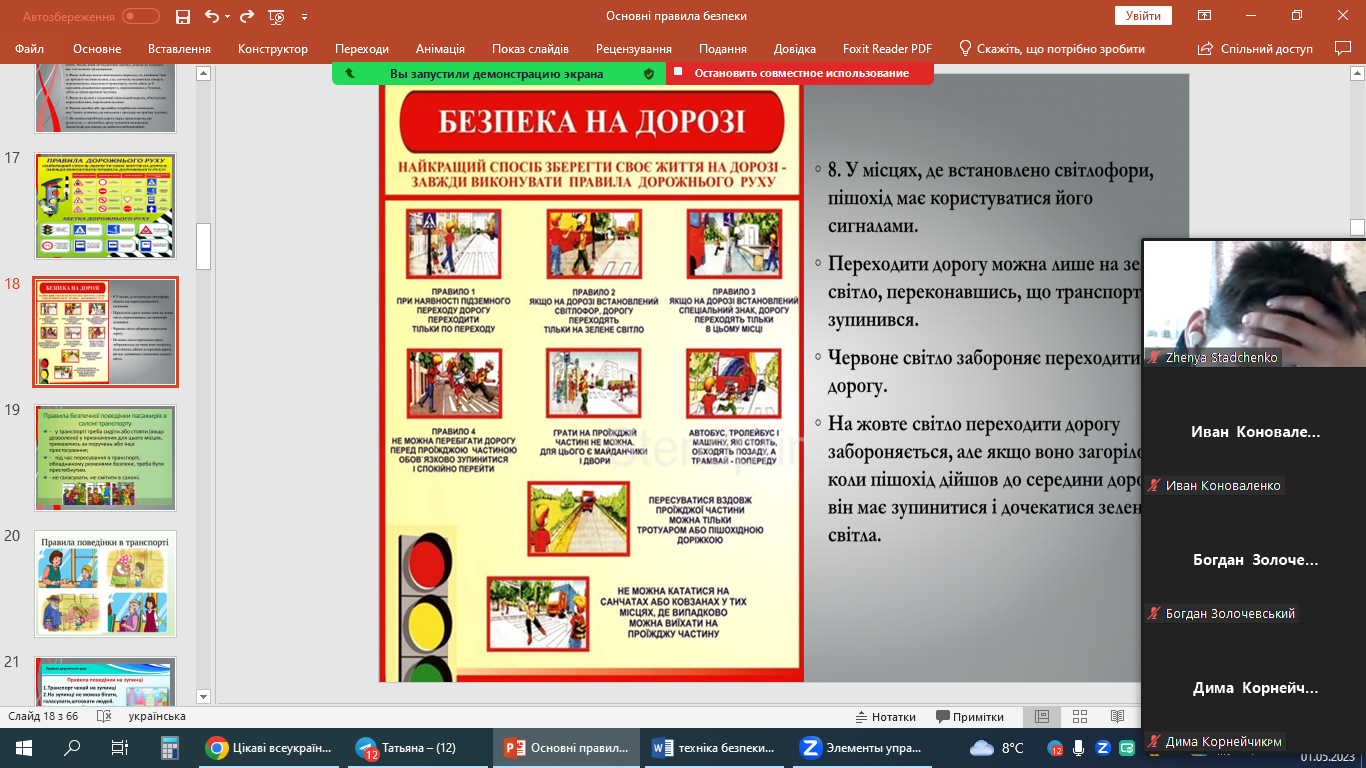Toggle the Нотатки notes pane
The width and height of the screenshot is (1366, 768).
[886, 716]
